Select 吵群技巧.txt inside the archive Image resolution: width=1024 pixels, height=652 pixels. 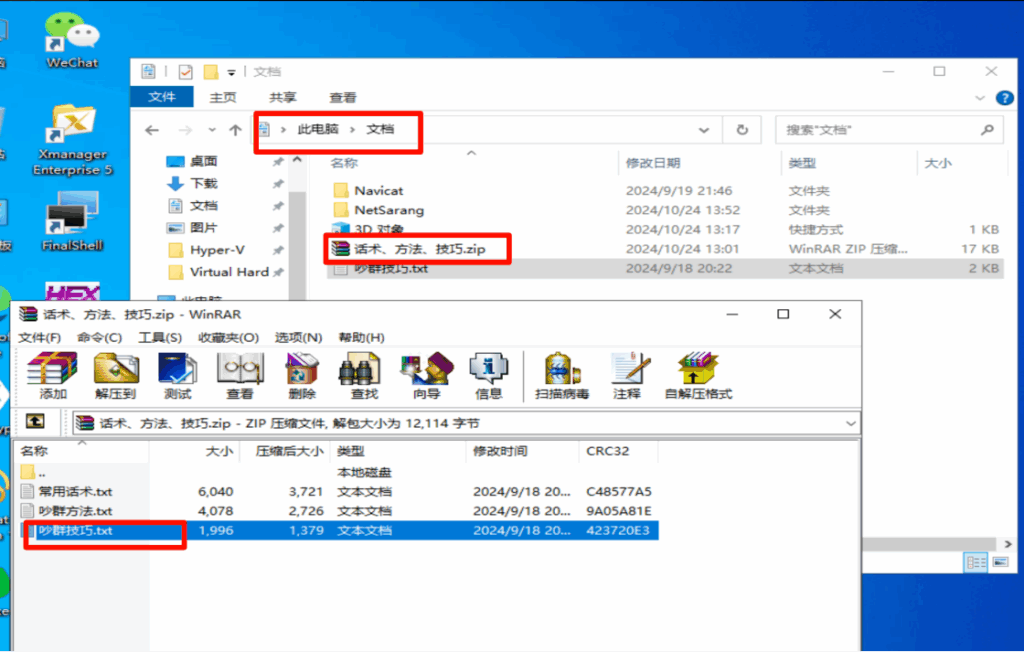click(80, 530)
